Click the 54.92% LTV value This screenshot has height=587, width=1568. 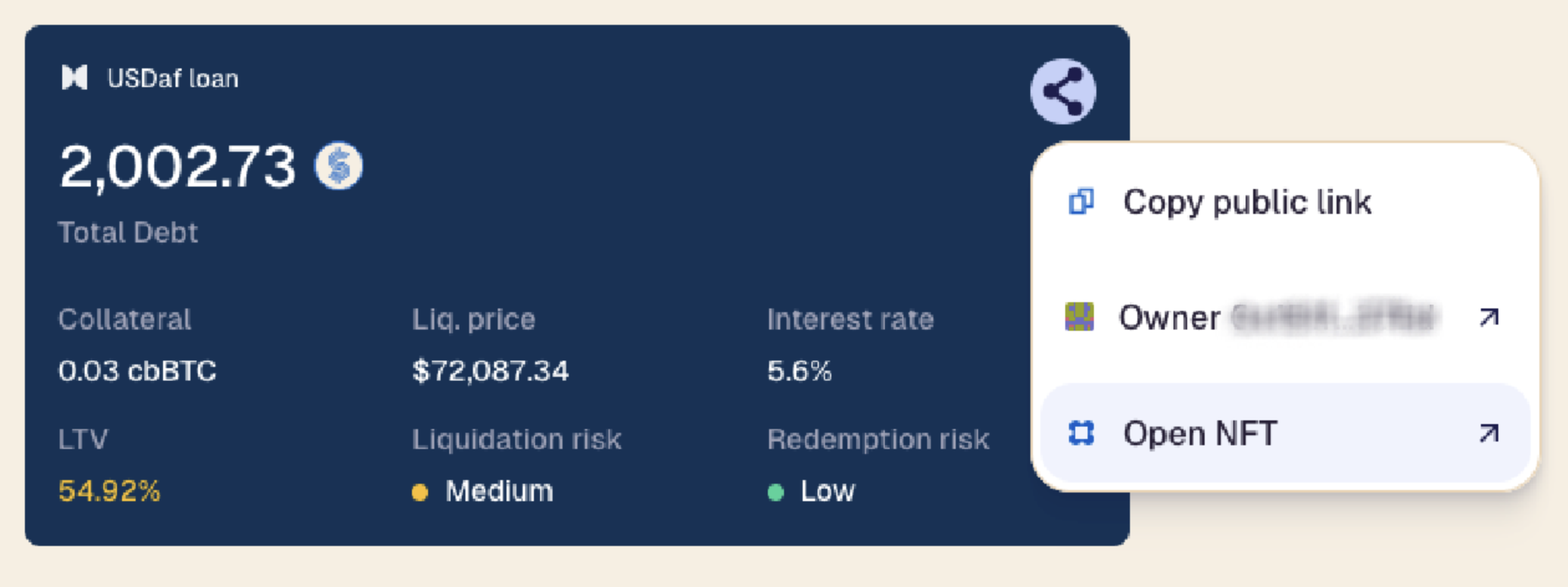(x=110, y=491)
